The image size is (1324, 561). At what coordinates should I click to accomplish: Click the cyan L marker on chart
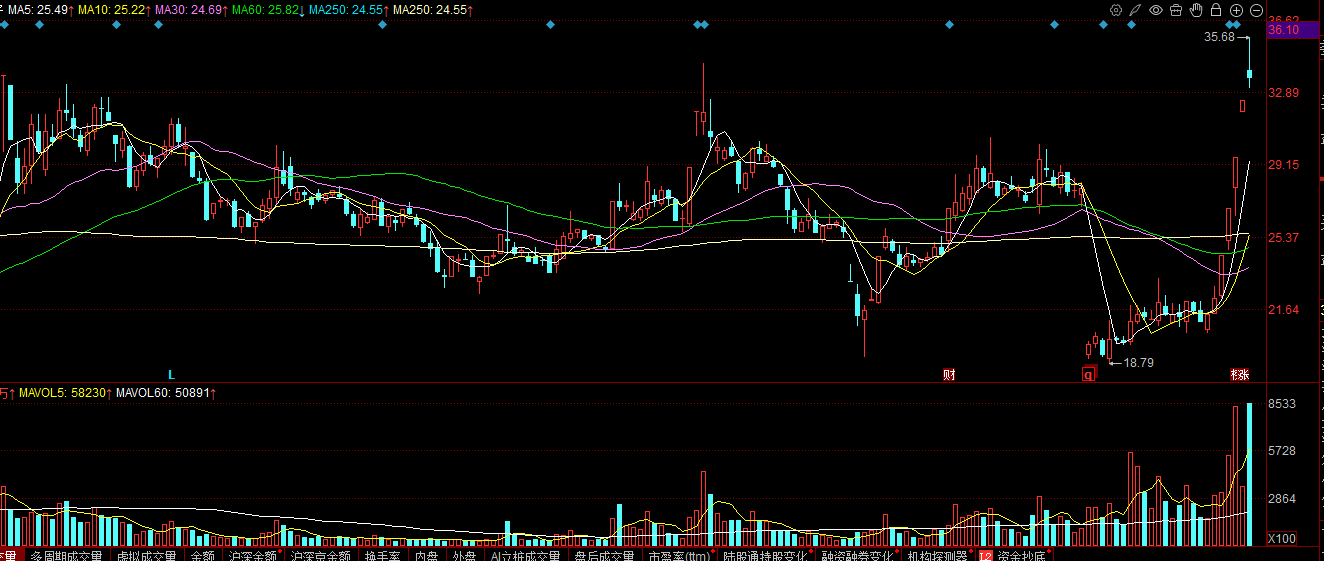(171, 375)
